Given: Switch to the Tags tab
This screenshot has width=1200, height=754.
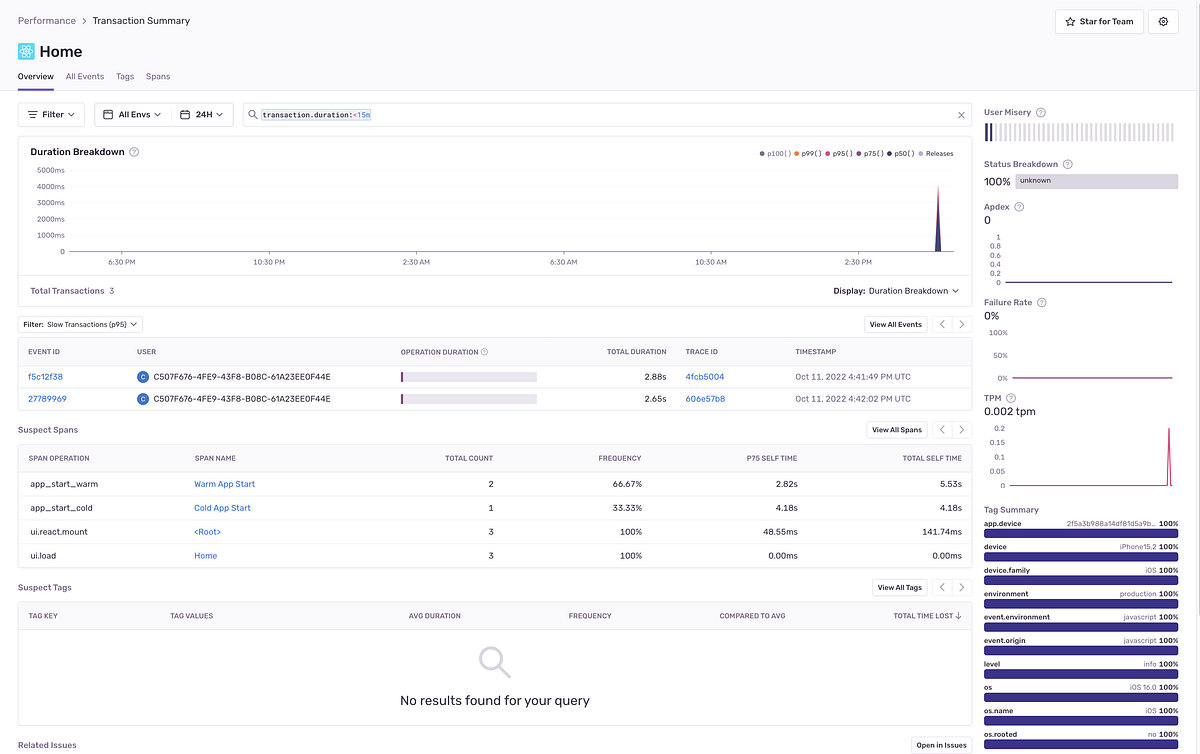Looking at the screenshot, I should [x=125, y=76].
